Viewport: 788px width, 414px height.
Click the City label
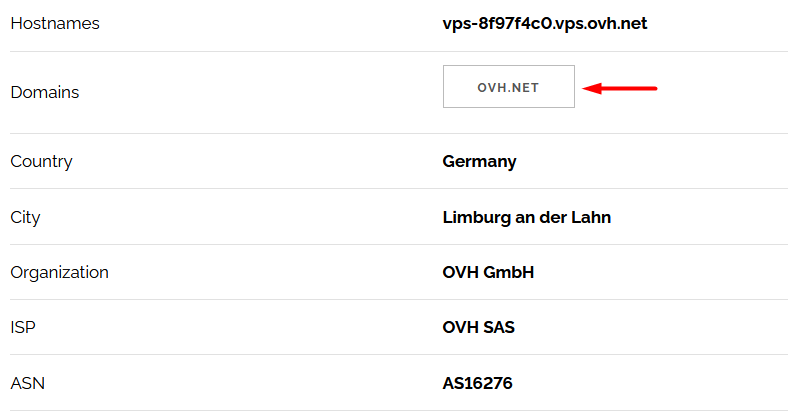25,218
